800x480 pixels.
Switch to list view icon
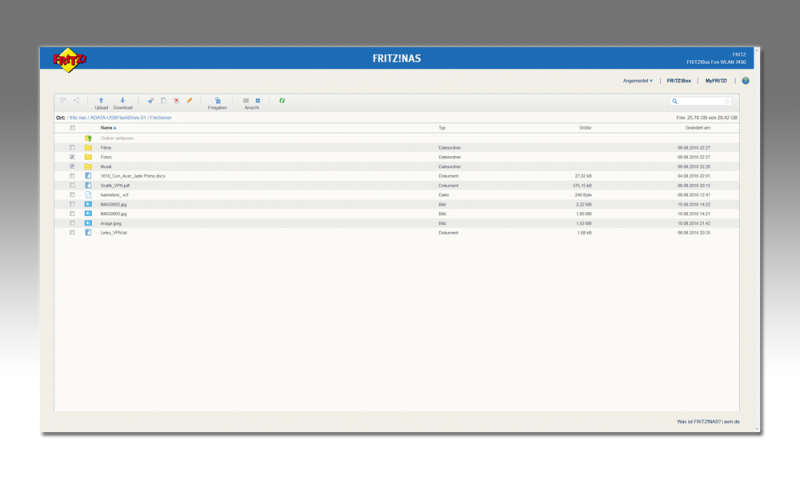tap(246, 100)
